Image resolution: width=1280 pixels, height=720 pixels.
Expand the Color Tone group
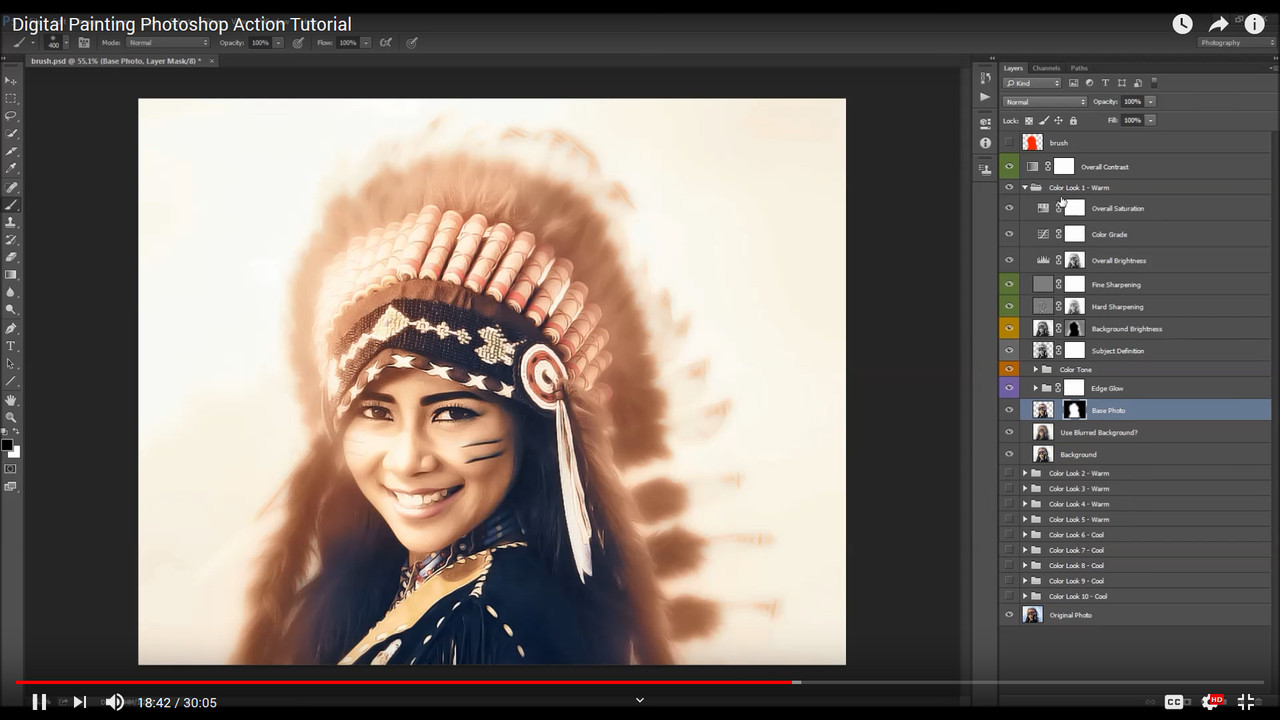tap(1036, 370)
